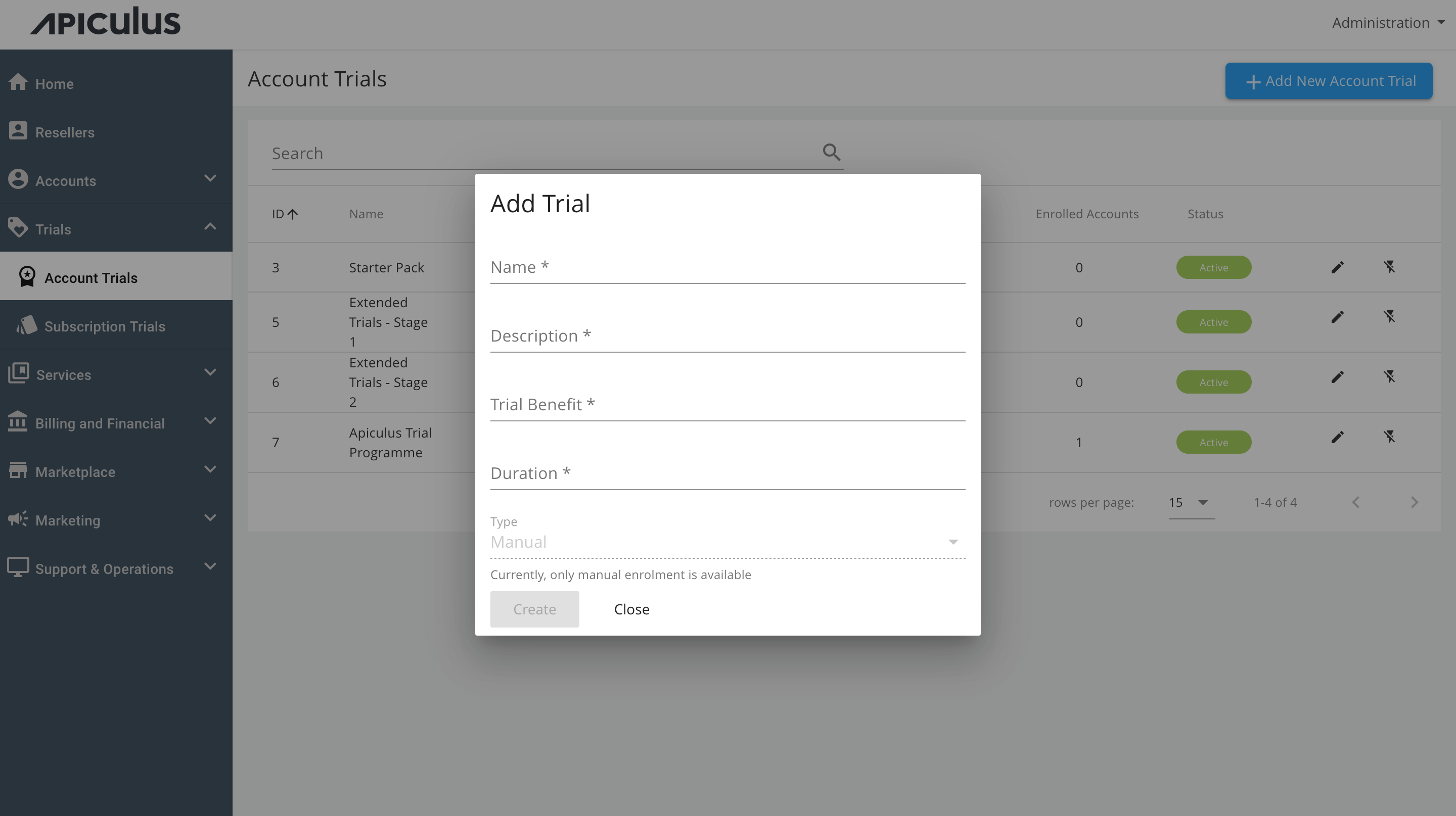Toggle Active status for Apiculus Trial Programme
1456x816 pixels.
tap(1213, 442)
